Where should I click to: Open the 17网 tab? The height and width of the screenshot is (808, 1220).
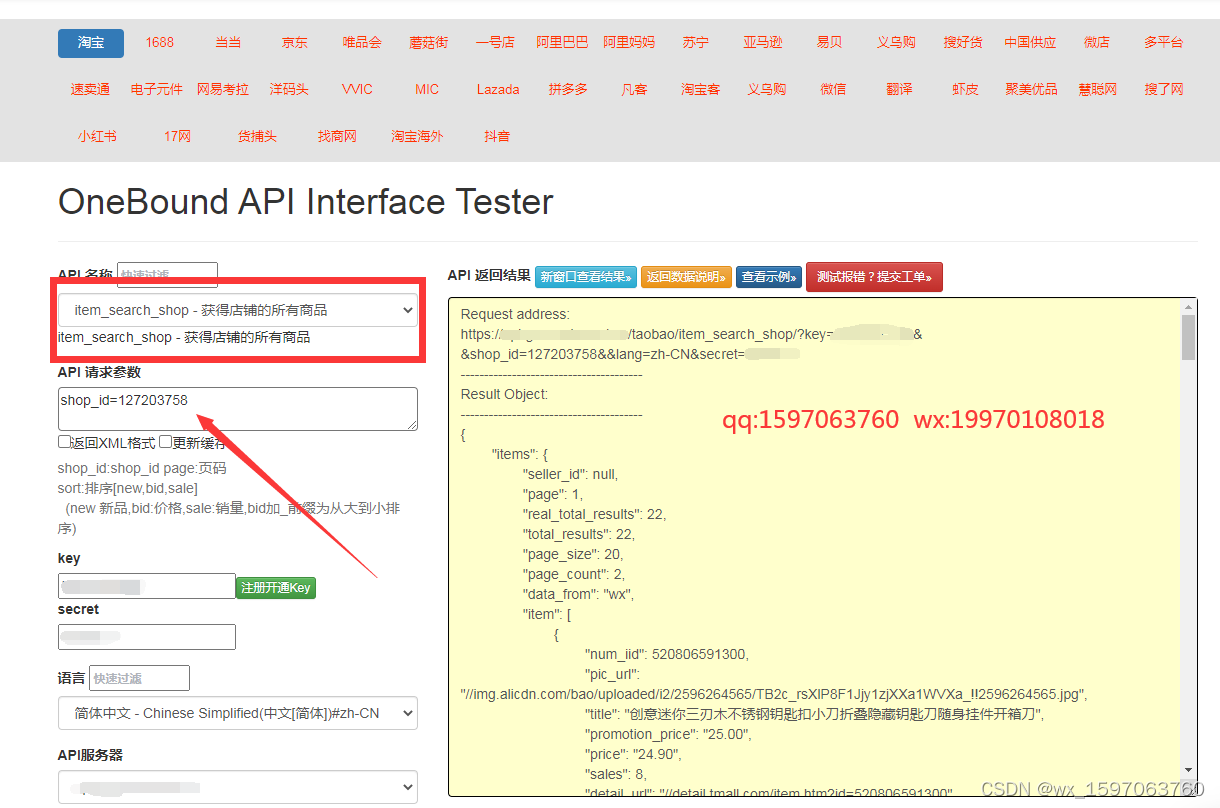tap(177, 136)
